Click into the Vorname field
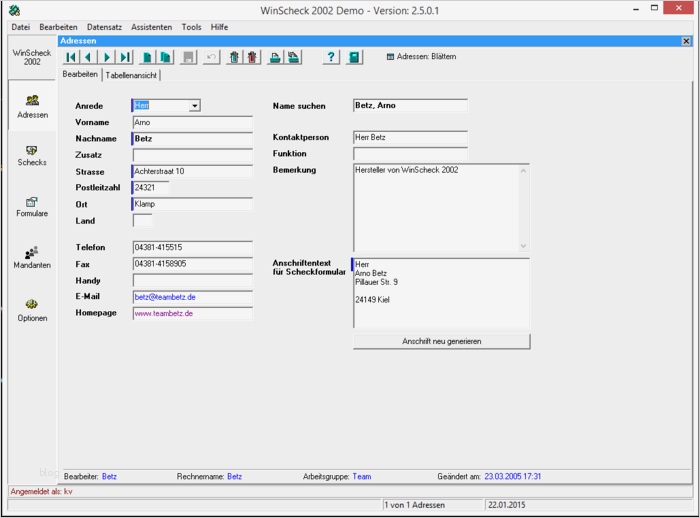 (x=192, y=122)
